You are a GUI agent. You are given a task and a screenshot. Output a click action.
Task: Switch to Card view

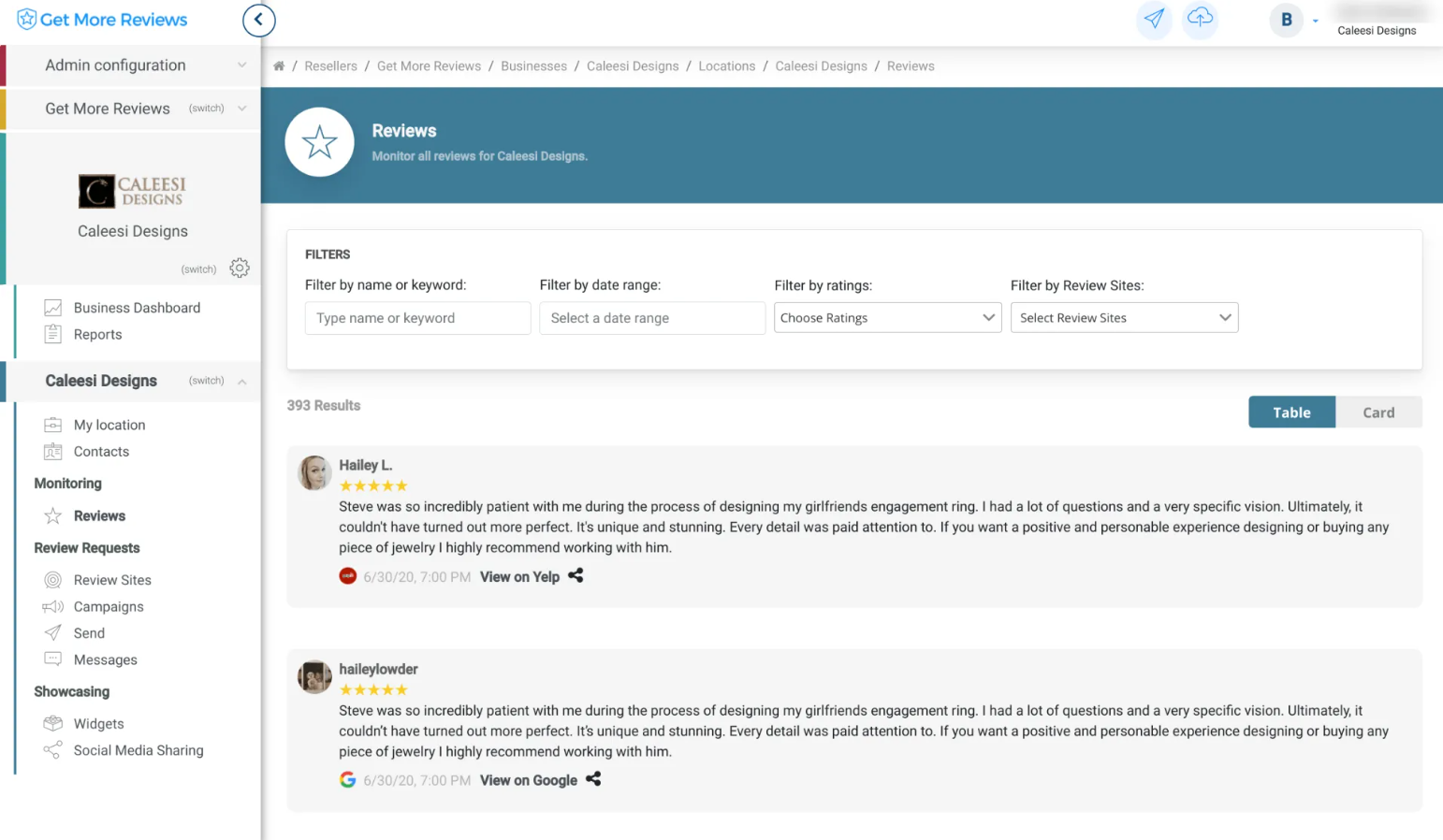pos(1378,413)
